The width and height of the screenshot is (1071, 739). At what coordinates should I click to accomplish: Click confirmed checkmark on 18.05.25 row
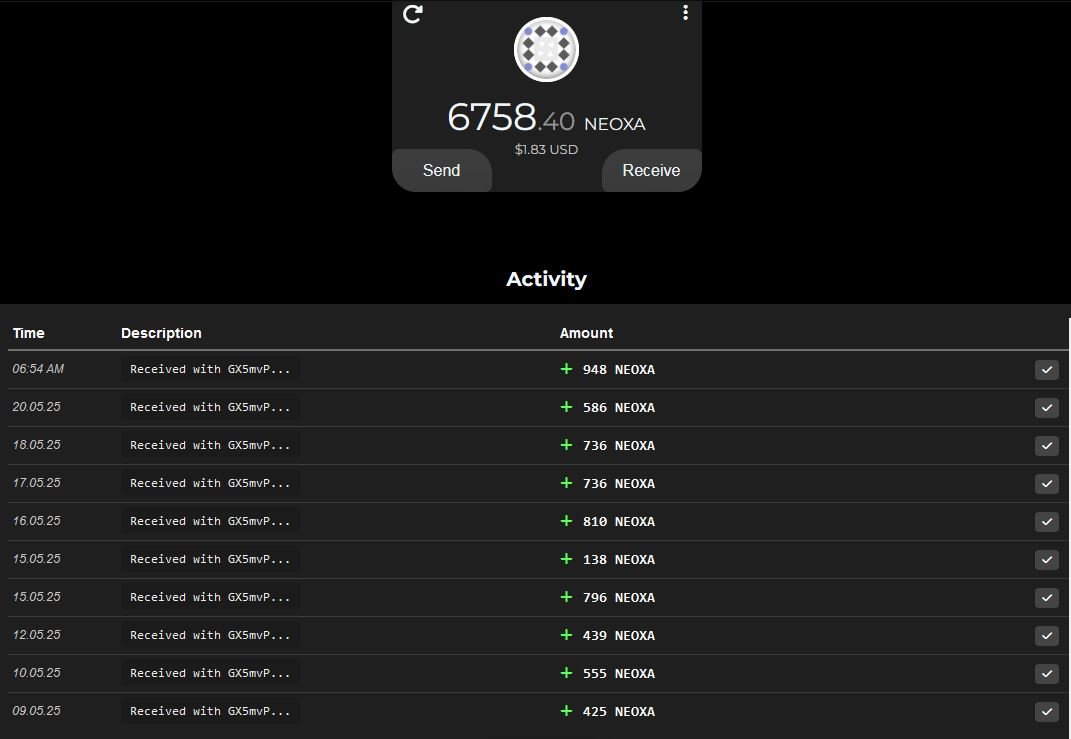(x=1046, y=446)
